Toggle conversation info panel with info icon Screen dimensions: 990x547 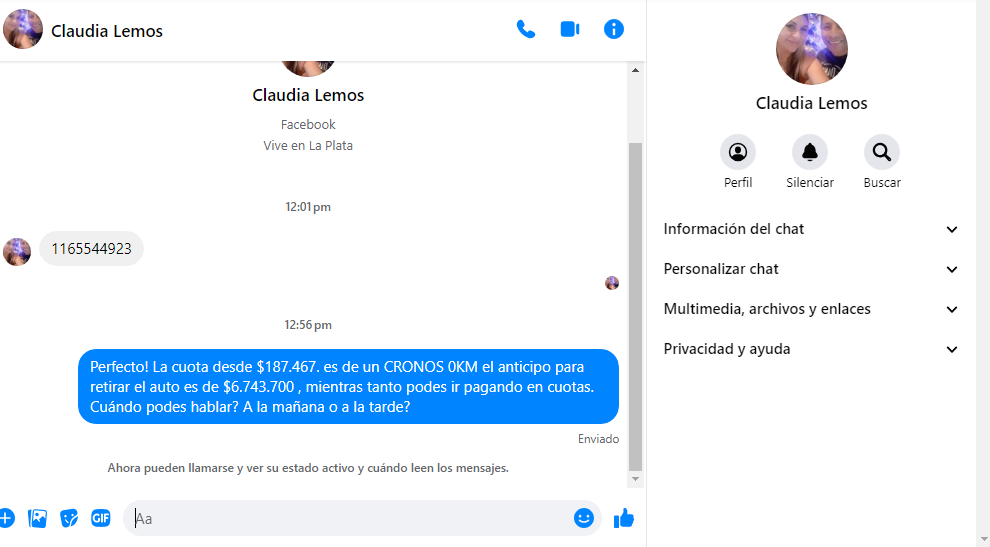coord(614,29)
